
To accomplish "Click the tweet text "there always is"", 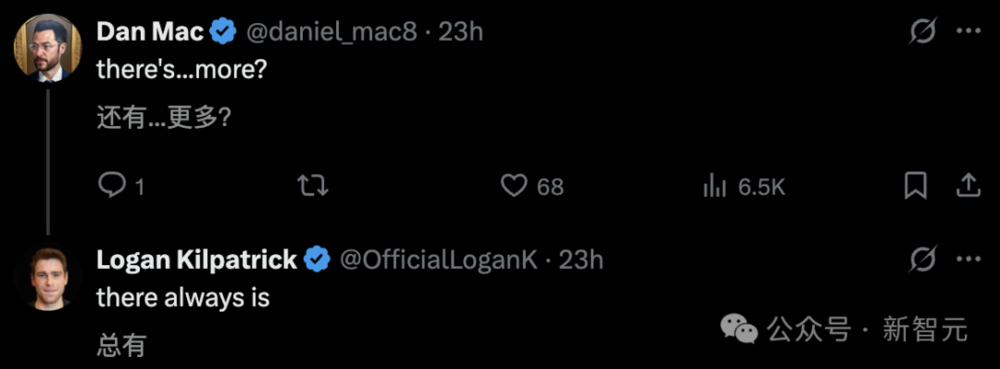I will pos(183,298).
